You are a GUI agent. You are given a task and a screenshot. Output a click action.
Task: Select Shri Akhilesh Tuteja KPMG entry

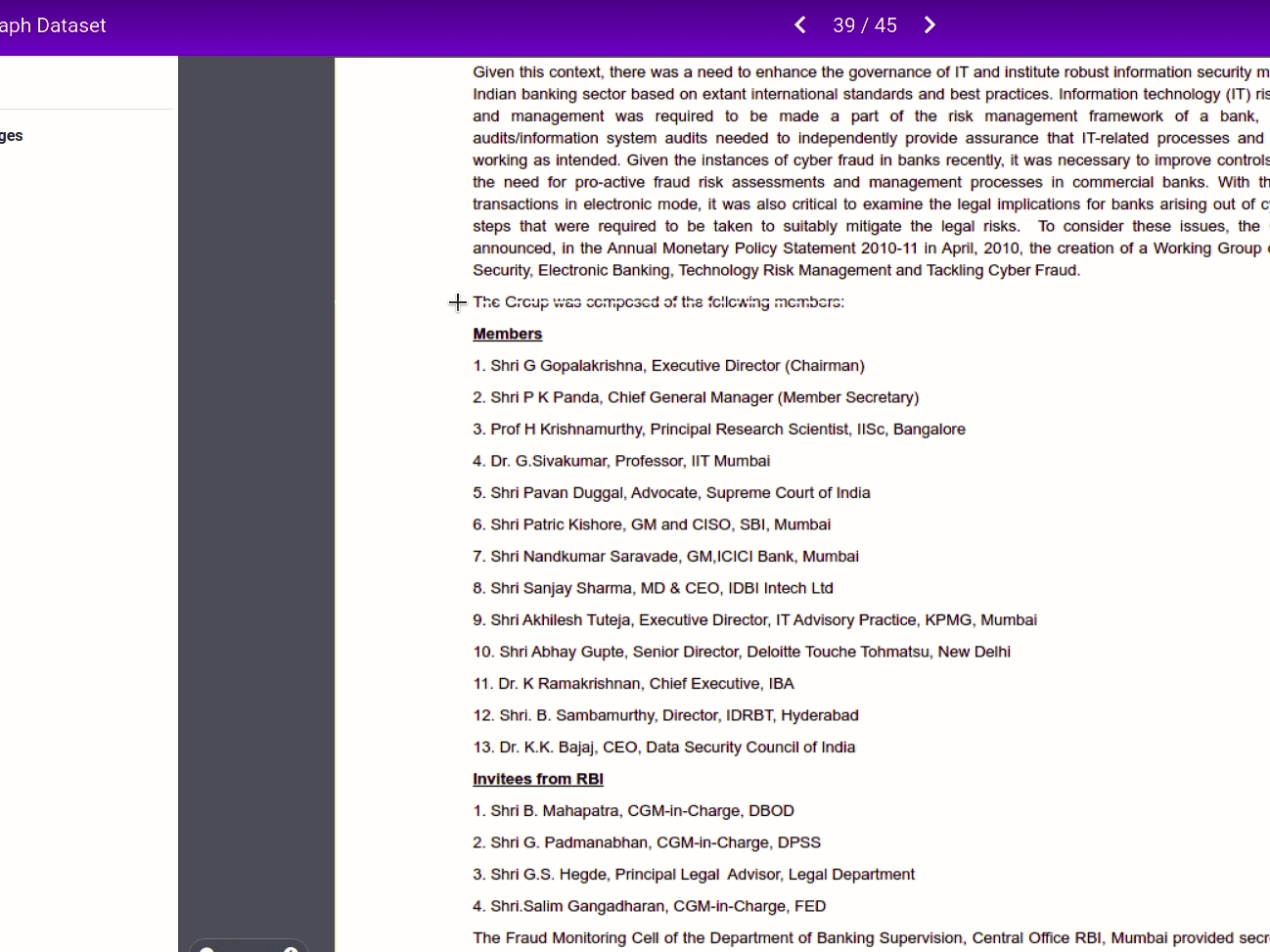[x=754, y=620]
